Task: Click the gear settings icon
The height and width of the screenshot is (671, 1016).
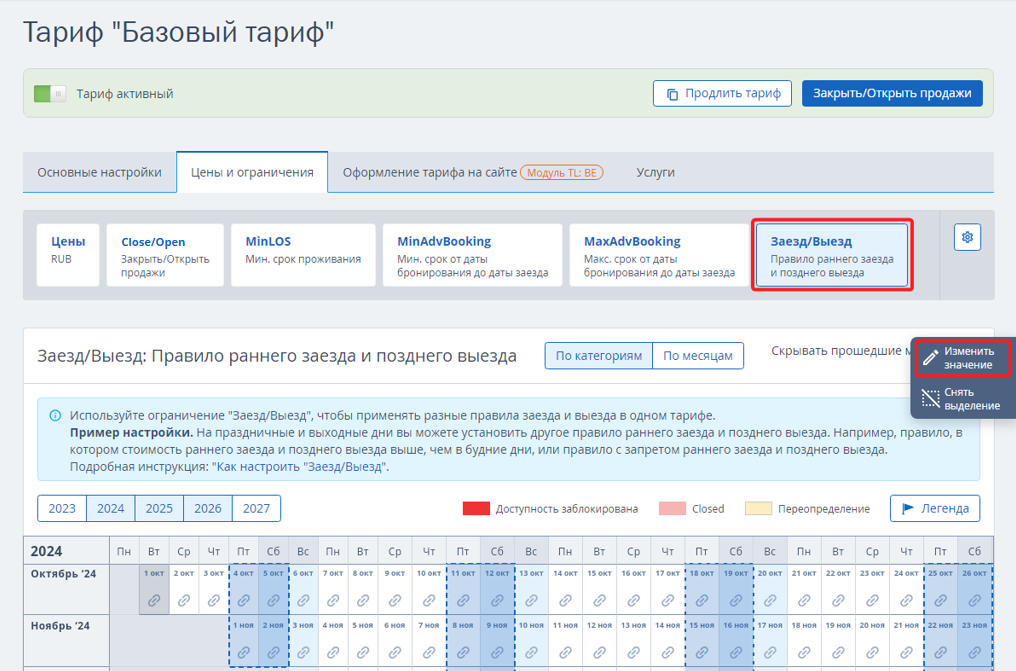Action: (x=967, y=237)
